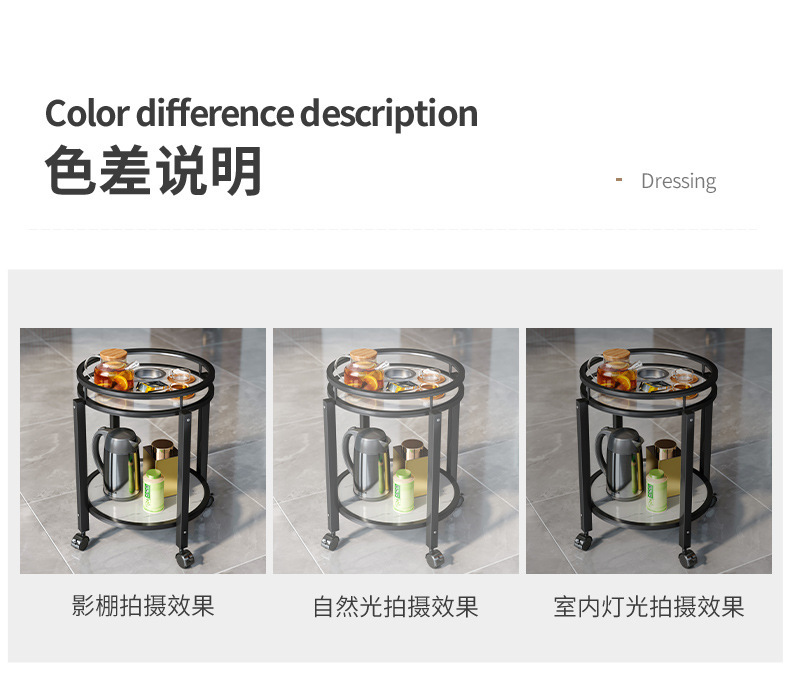Click the 自然光拍摄效果 caption
The height and width of the screenshot is (673, 790).
[396, 607]
